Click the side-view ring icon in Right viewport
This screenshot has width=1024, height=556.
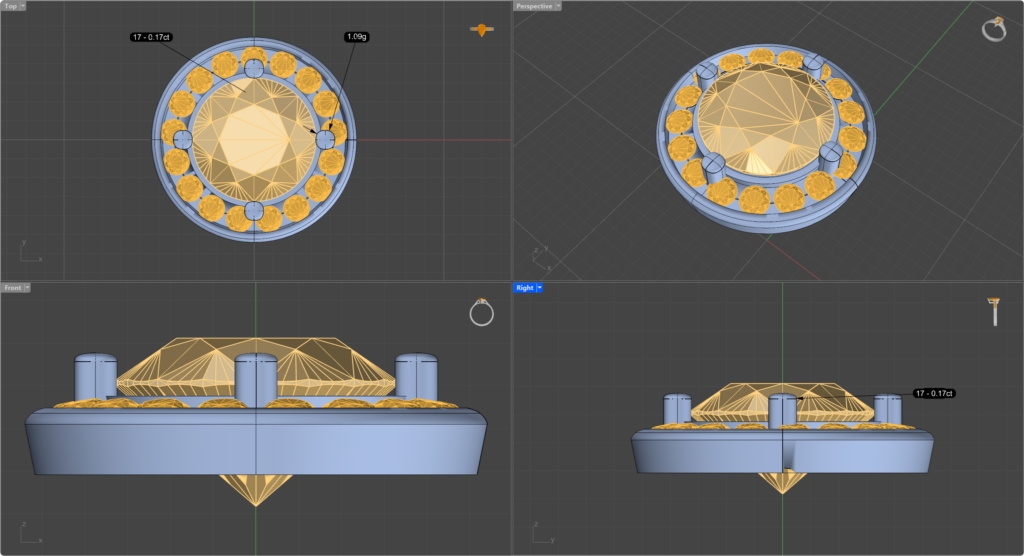[x=995, y=311]
